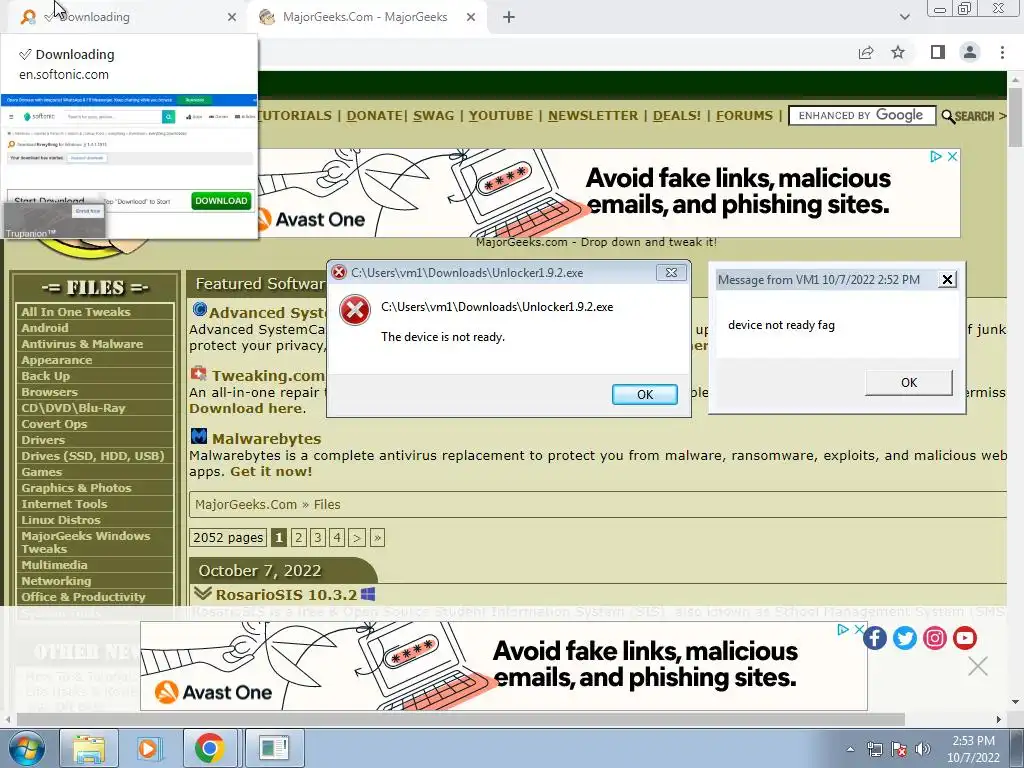Click DOWNLOAD button in softonic tab preview
Viewport: 1024px width, 768px height.
point(221,200)
